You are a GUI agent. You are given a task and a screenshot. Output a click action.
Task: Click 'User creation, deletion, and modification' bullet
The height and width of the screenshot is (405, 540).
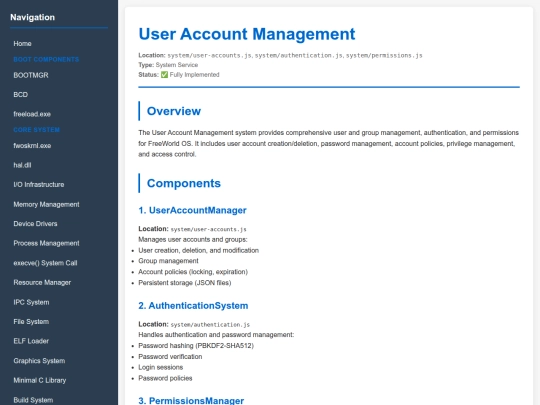pyautogui.click(x=199, y=251)
